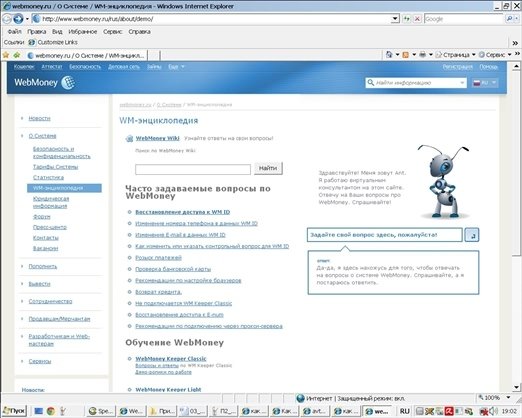Expand the Links bar chevron
The height and width of the screenshot is (418, 522).
pyautogui.click(x=515, y=43)
